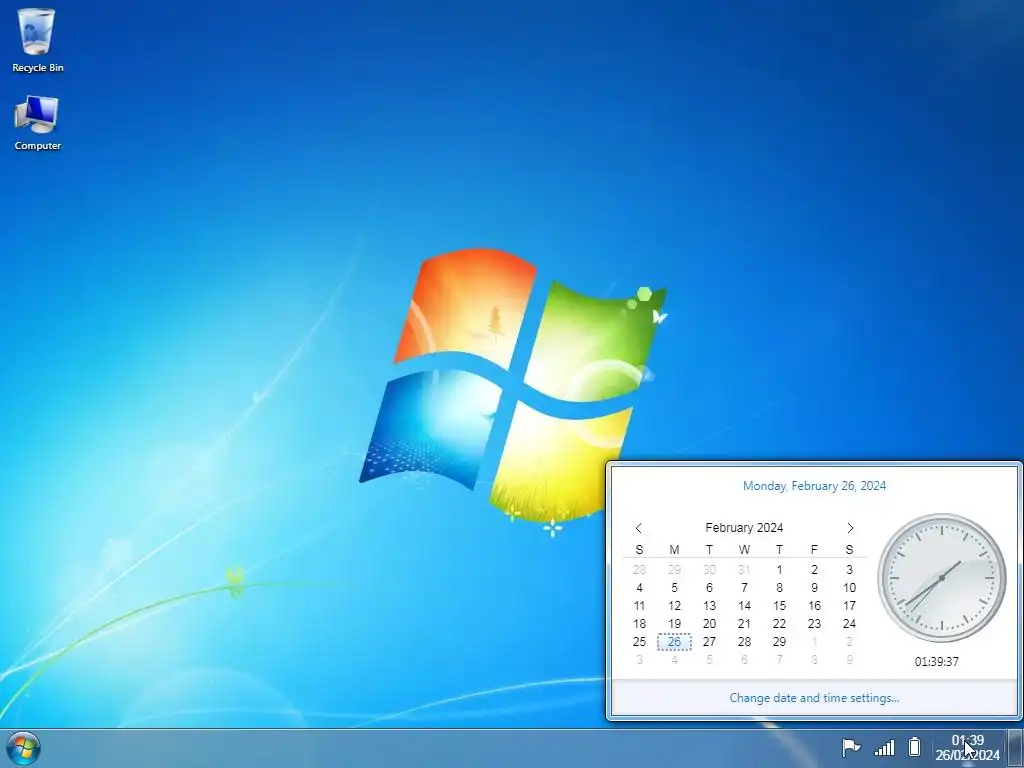Image resolution: width=1024 pixels, height=768 pixels.
Task: Click the February 2024 month header
Action: pos(744,528)
